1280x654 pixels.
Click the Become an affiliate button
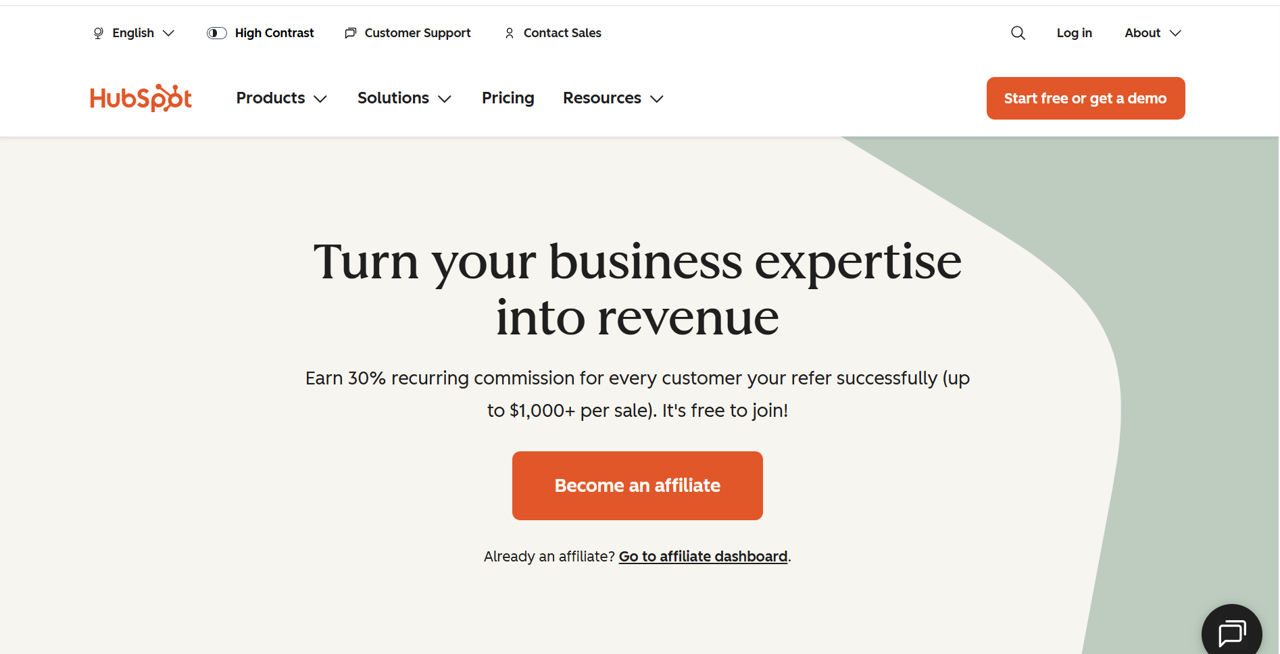[x=637, y=485]
